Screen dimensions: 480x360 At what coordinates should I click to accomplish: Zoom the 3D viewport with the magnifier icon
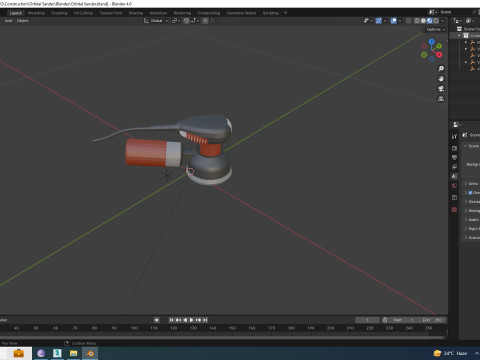[x=441, y=69]
